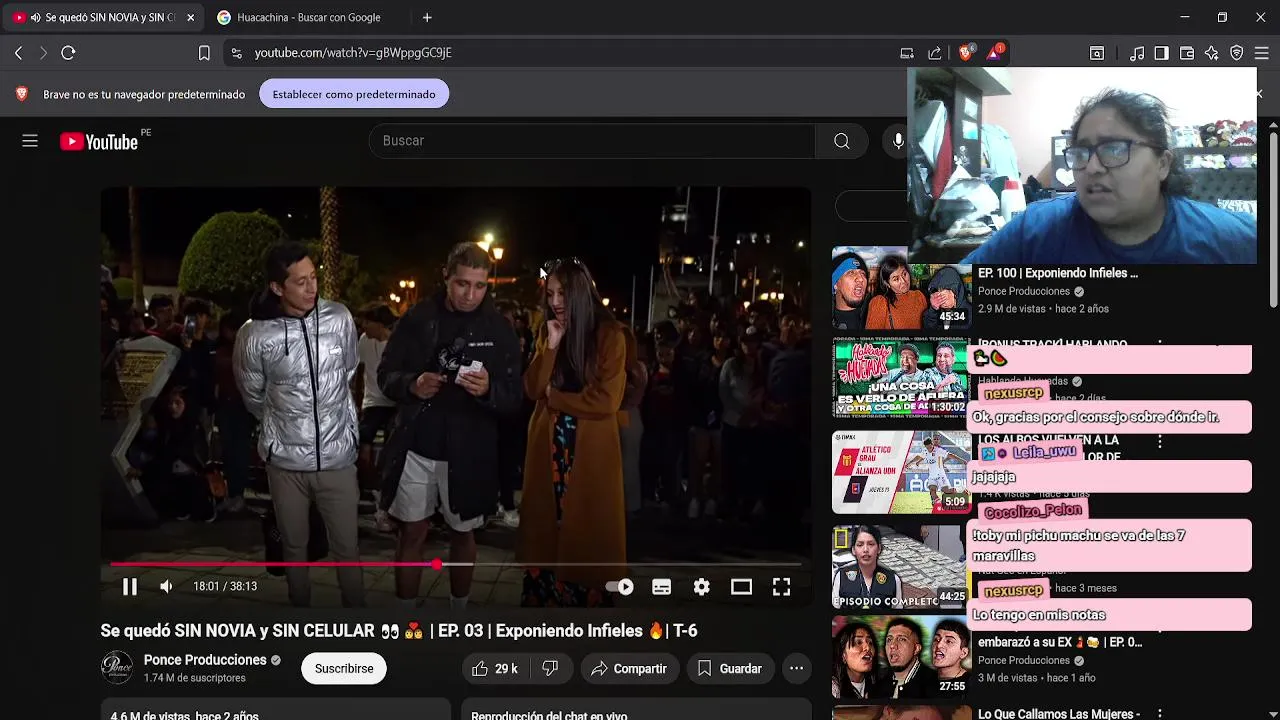This screenshot has height=720, width=1280.
Task: Open Leo AI sparkle icon
Action: click(1212, 53)
